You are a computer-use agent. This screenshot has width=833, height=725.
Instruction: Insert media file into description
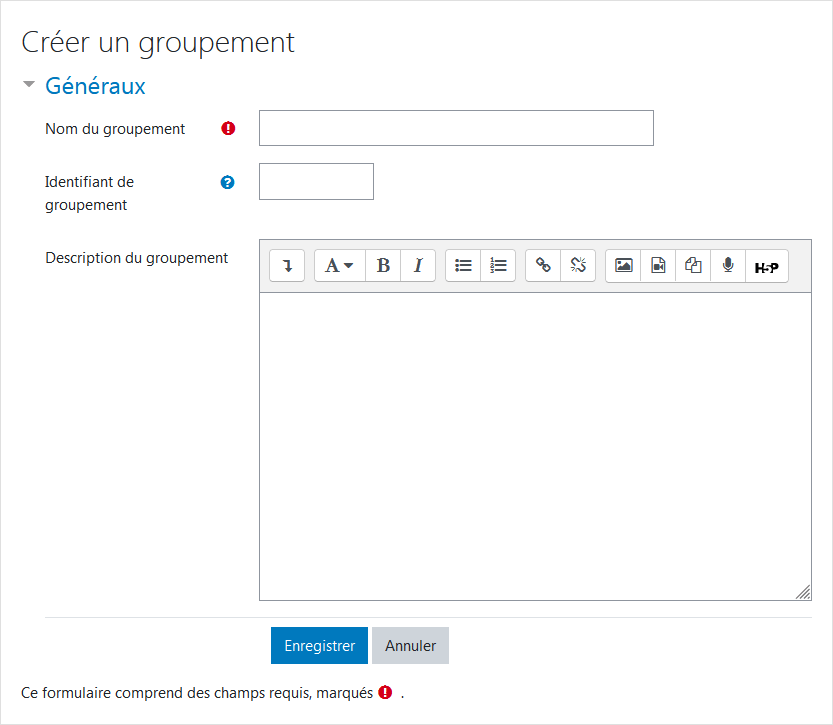(658, 266)
